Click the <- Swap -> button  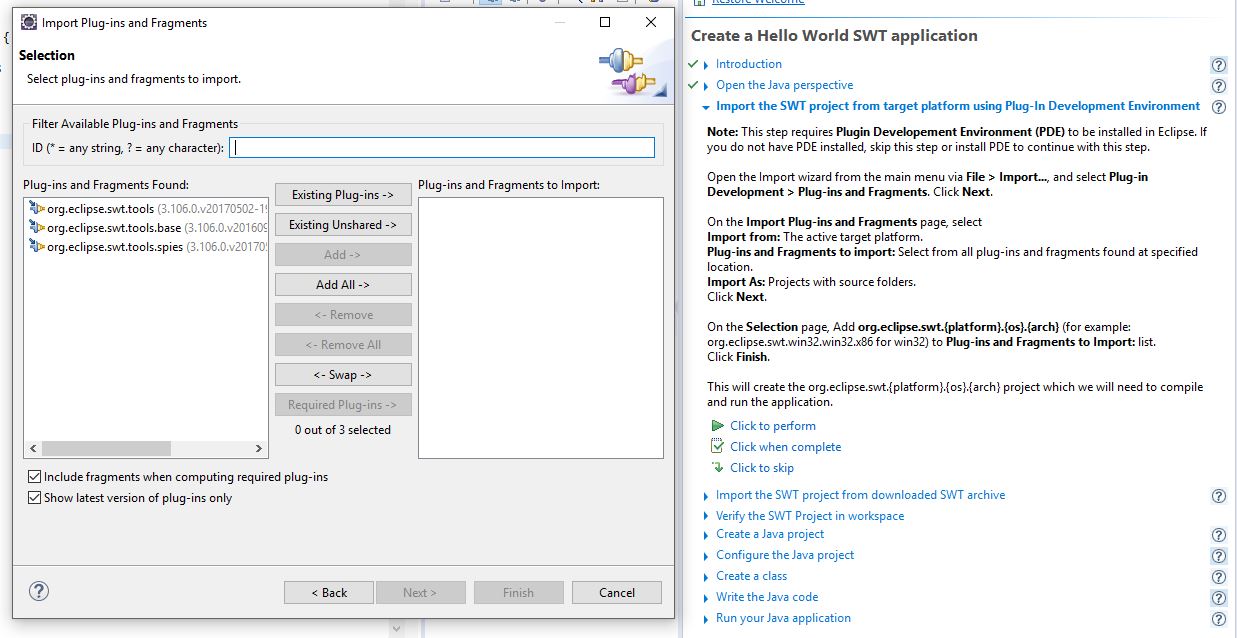click(343, 375)
